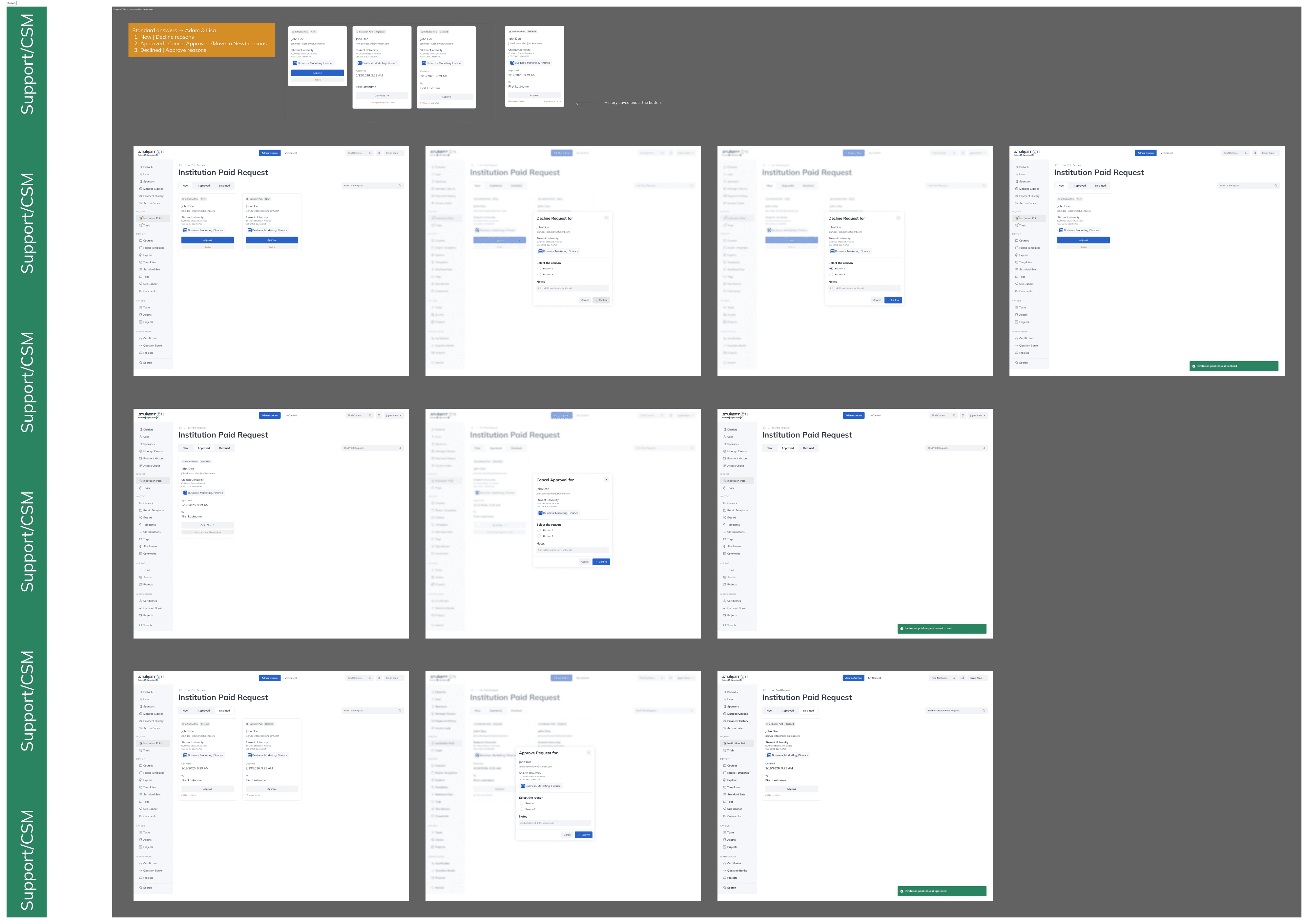Open Jayne Yoon dropdown in 'moved to new' toast frame
Viewport: 1308px width, 924px height.
978,415
